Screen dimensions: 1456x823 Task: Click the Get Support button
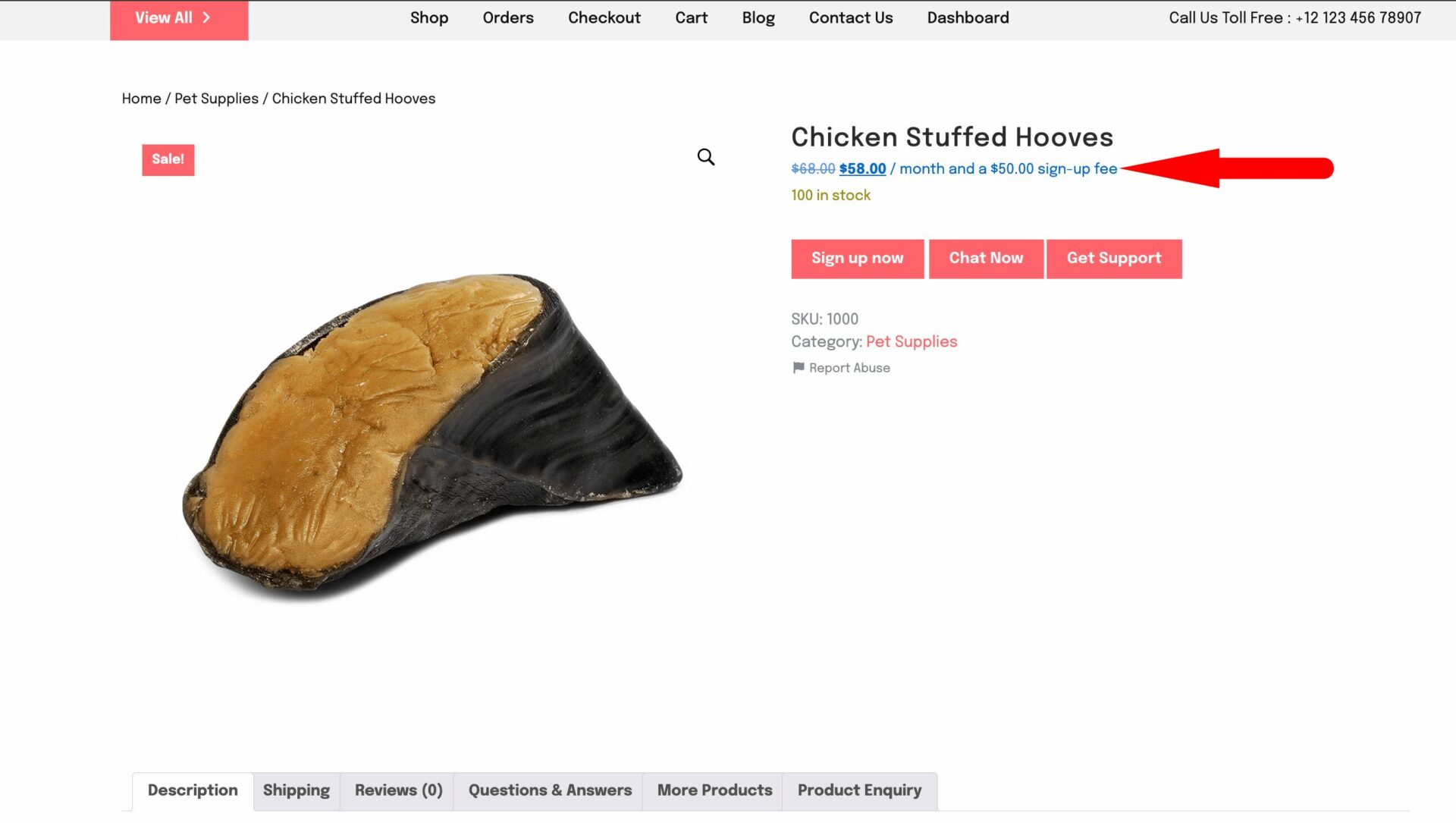1113,259
